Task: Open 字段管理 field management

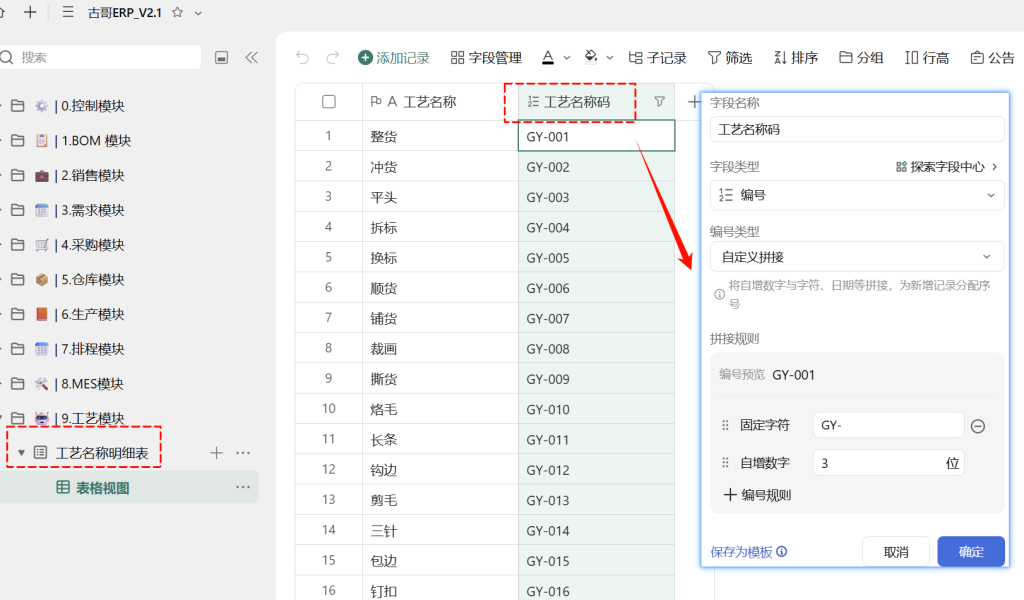Action: [x=486, y=58]
